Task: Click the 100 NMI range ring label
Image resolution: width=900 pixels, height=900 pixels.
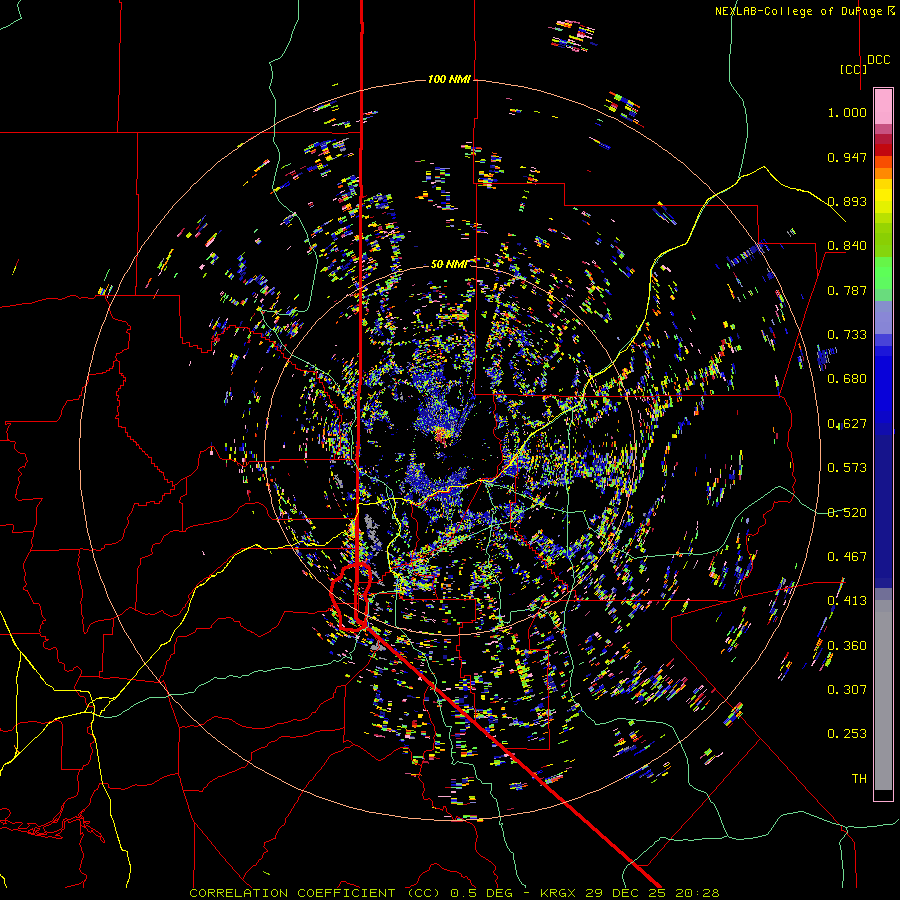Action: pos(449,79)
